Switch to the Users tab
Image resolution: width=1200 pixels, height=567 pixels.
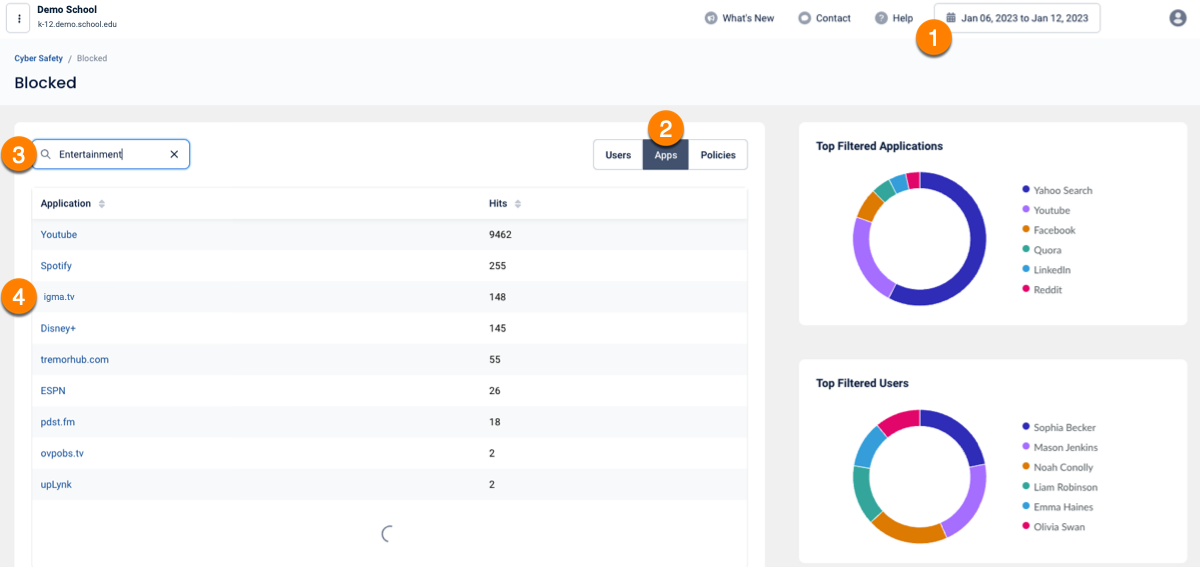(x=618, y=155)
